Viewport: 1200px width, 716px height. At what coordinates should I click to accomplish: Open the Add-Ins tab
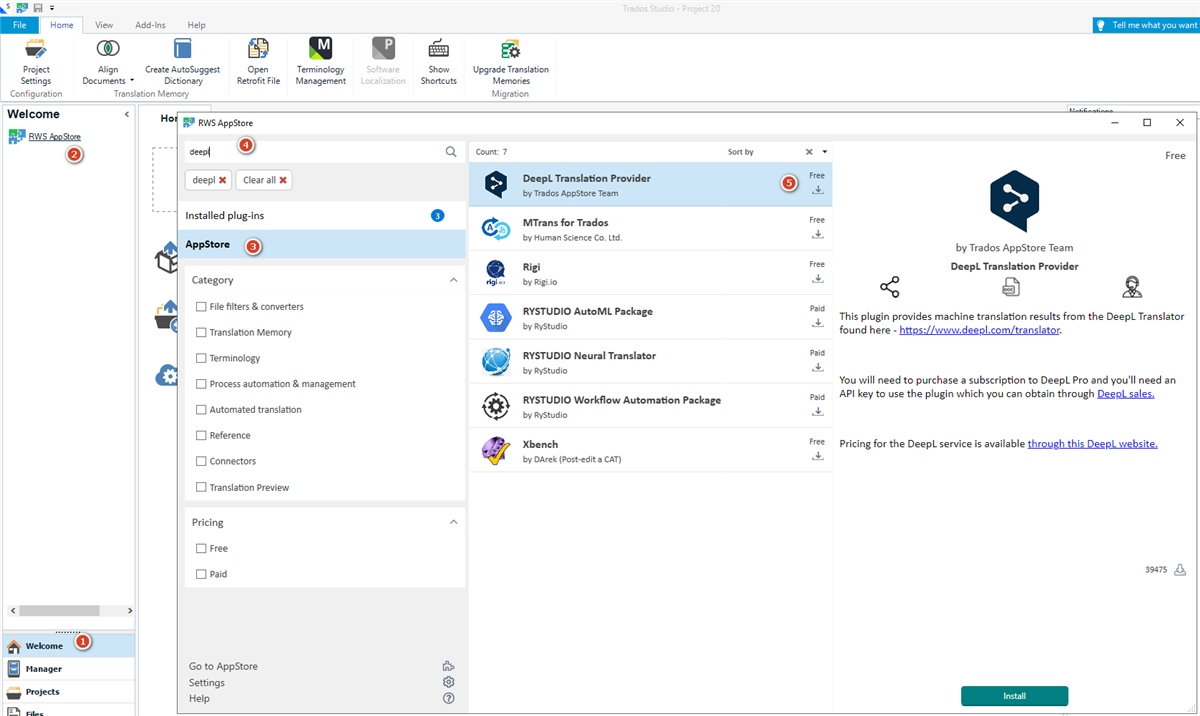click(x=150, y=25)
